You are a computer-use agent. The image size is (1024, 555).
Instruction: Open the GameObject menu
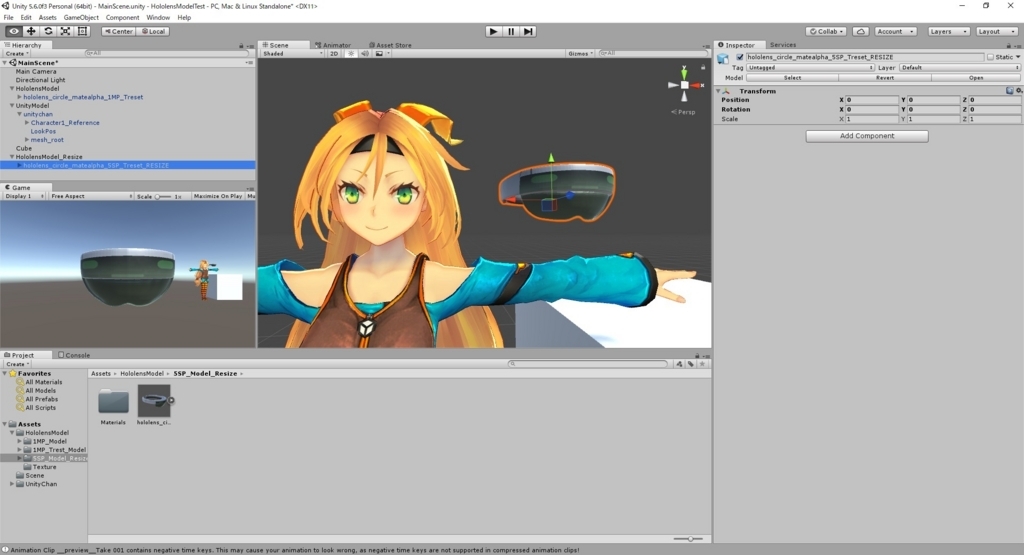[81, 18]
